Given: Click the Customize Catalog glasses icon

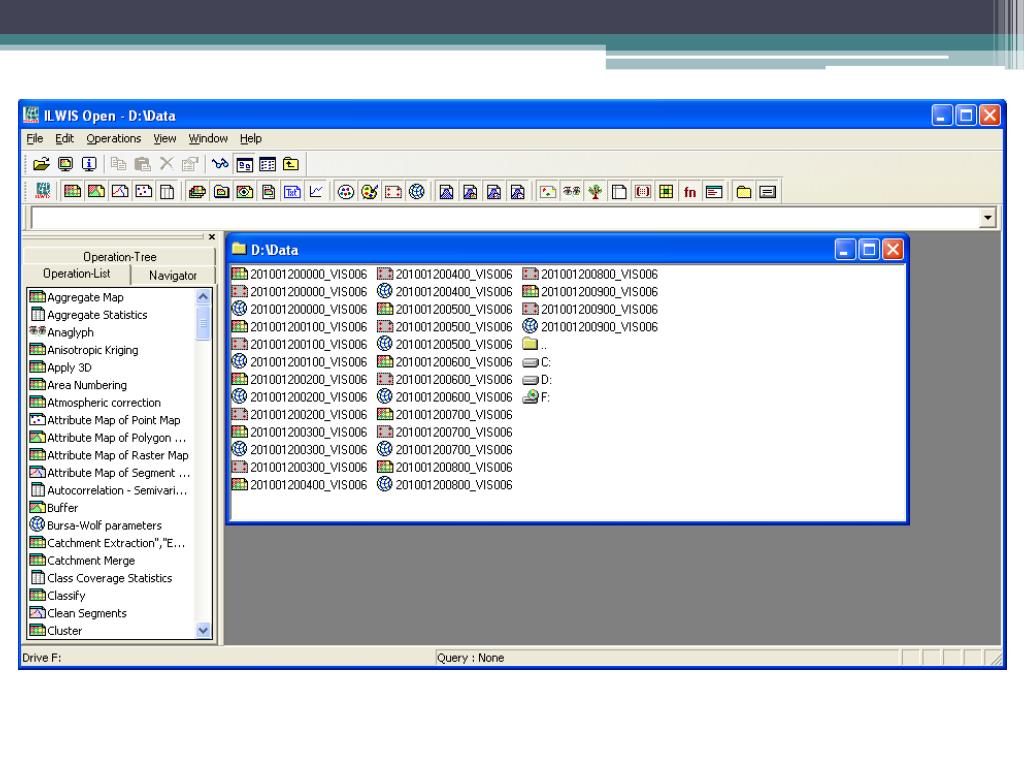Looking at the screenshot, I should point(221,164).
